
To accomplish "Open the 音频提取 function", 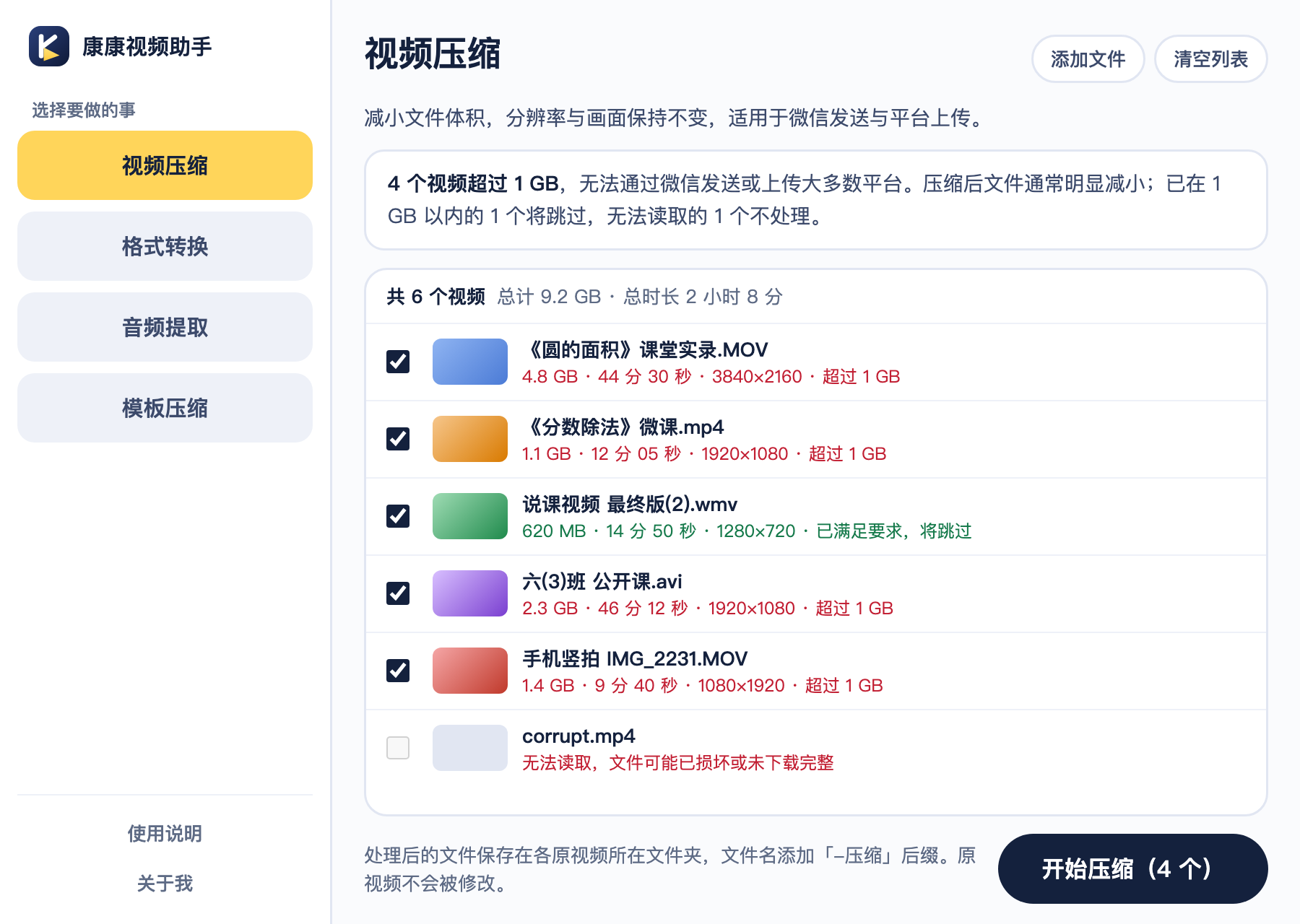I will point(165,327).
